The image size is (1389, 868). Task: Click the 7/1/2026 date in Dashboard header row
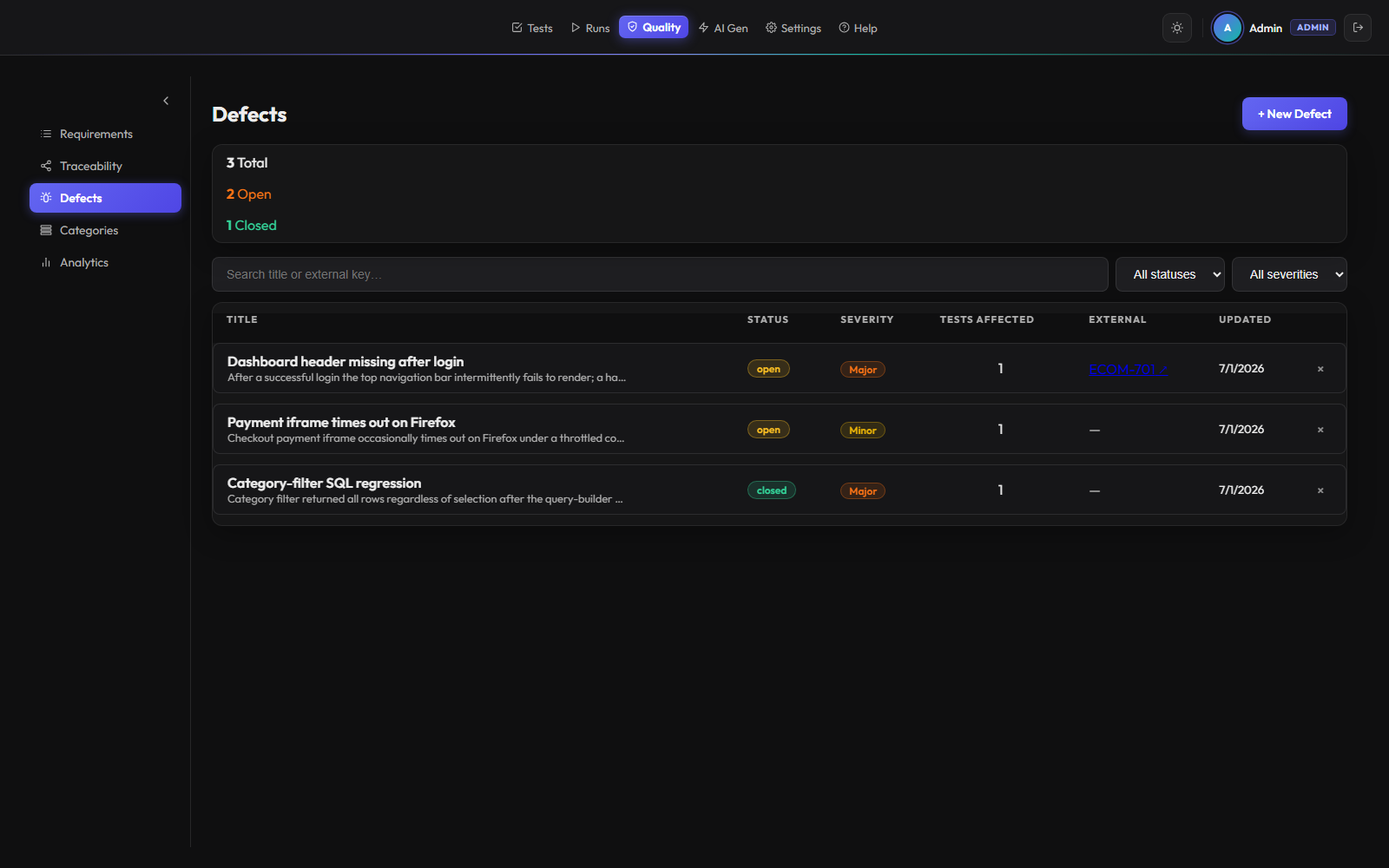pos(1241,369)
